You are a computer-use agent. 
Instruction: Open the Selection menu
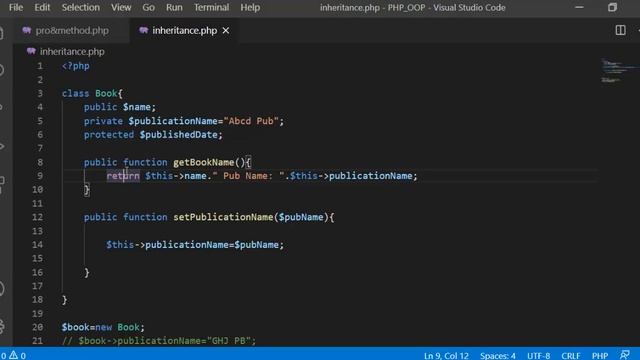(80, 7)
